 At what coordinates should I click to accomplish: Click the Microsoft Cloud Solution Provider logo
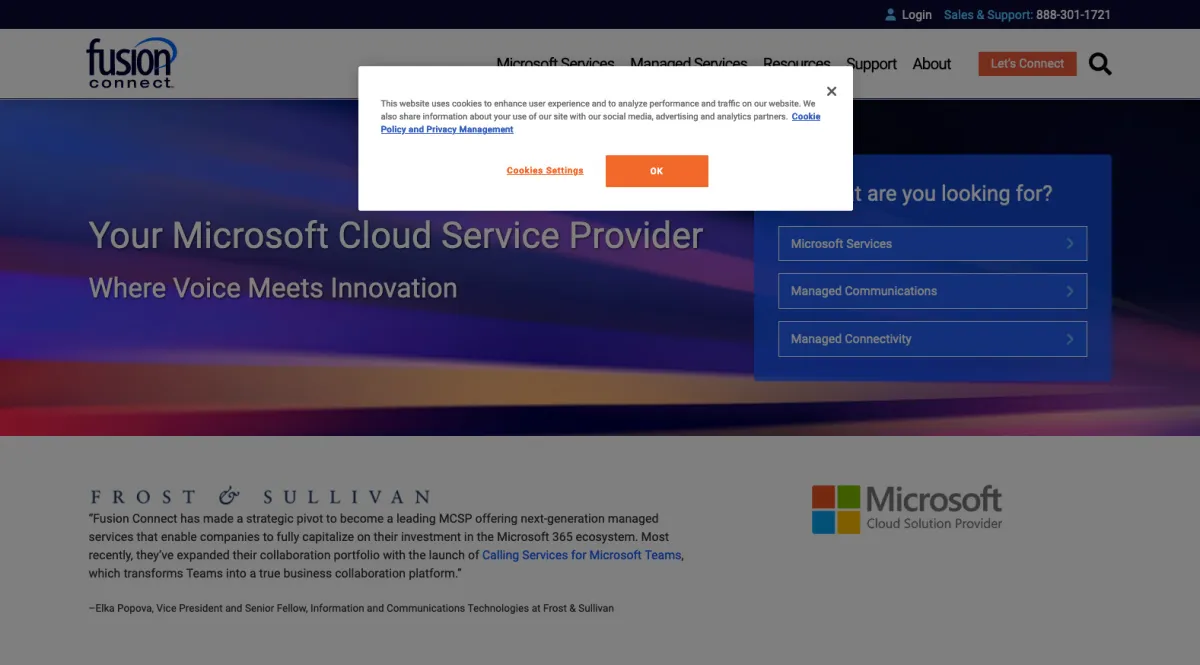point(907,508)
